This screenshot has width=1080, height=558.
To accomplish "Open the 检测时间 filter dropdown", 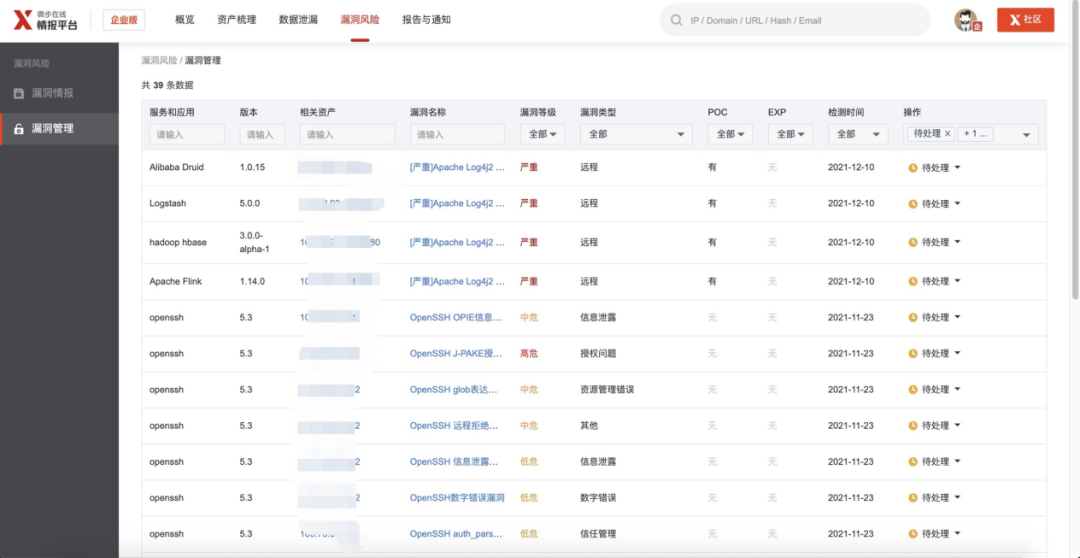I will [x=858, y=134].
